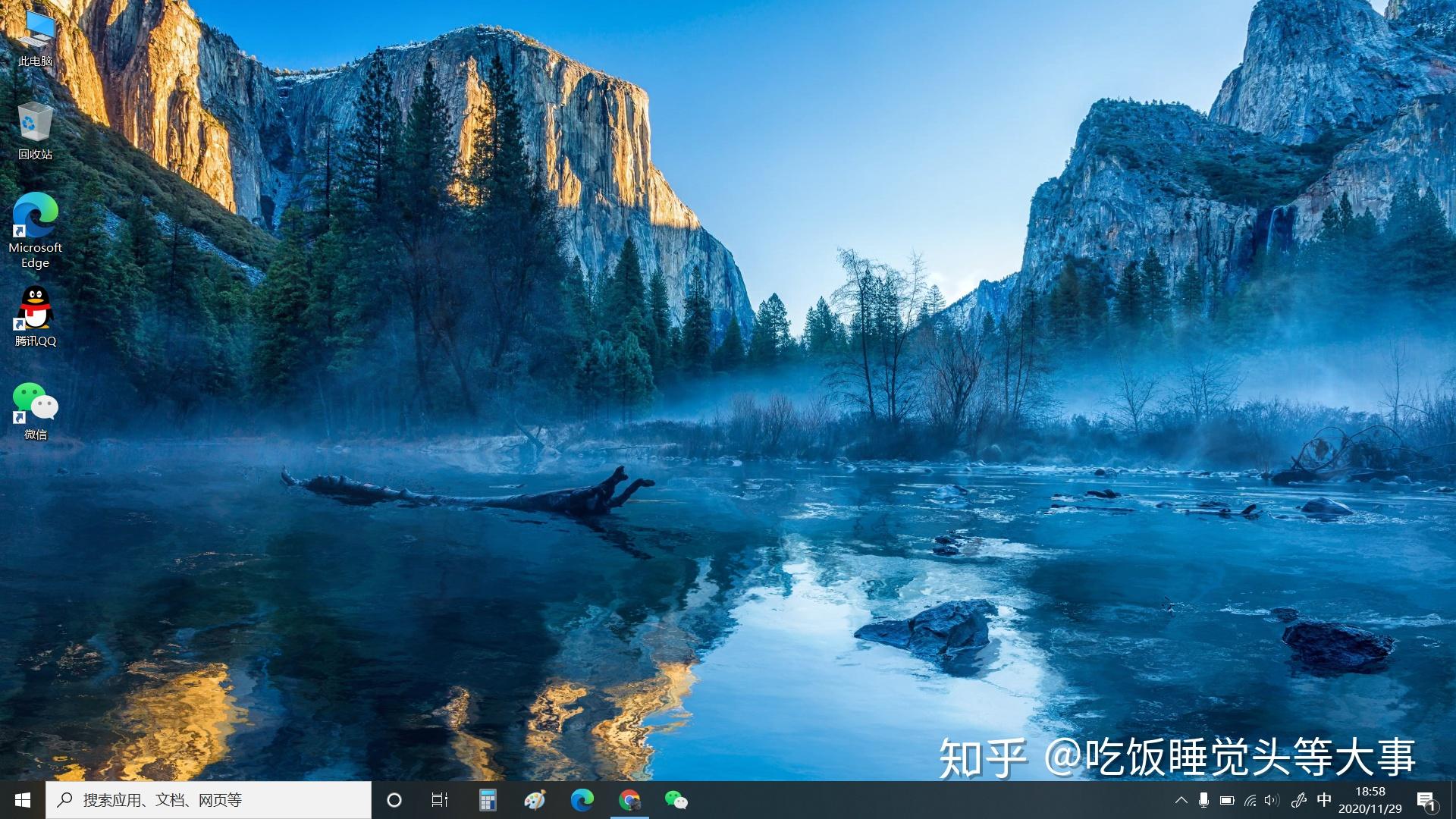Launch Calculator from the taskbar
The height and width of the screenshot is (819, 1456).
pos(488,800)
